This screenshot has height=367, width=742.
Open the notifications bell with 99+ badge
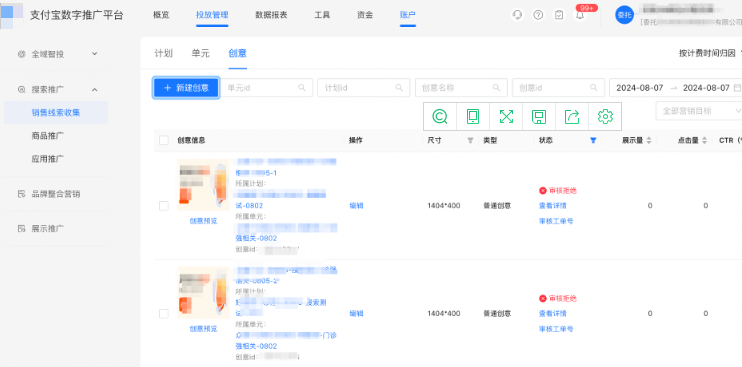[580, 15]
